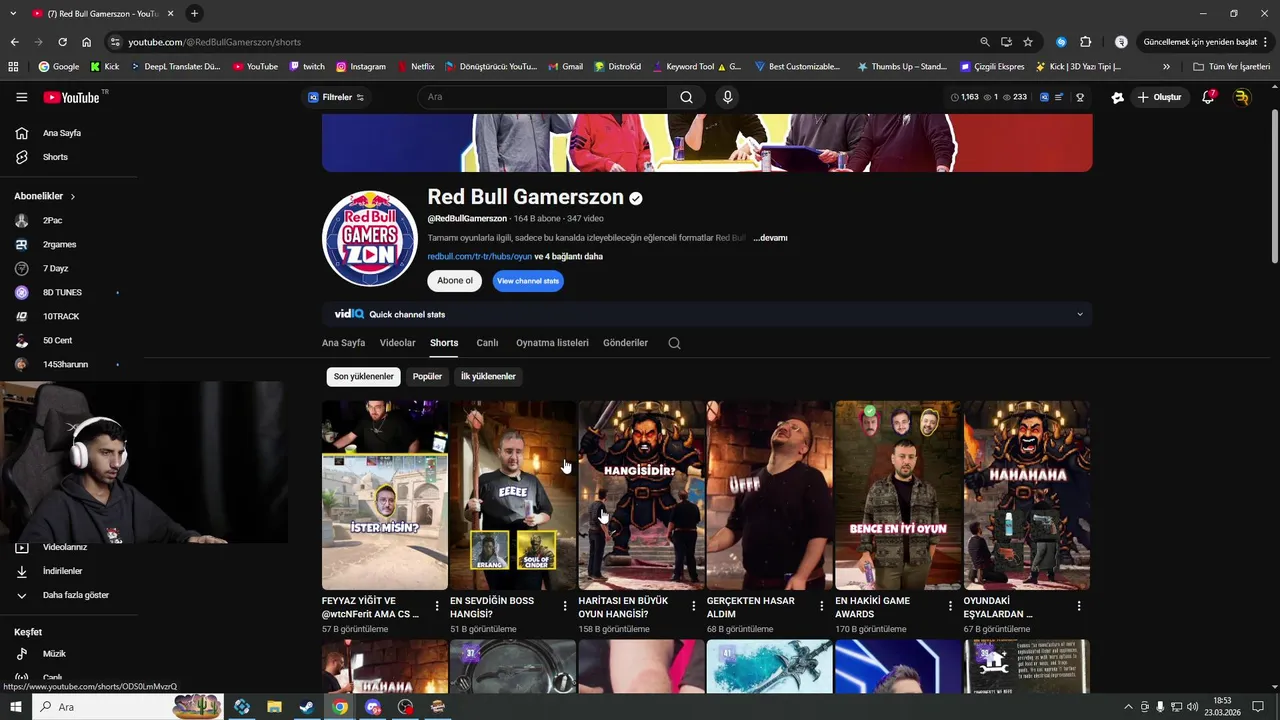Click the Chrome zoom magnifier in address bar

coord(985,42)
